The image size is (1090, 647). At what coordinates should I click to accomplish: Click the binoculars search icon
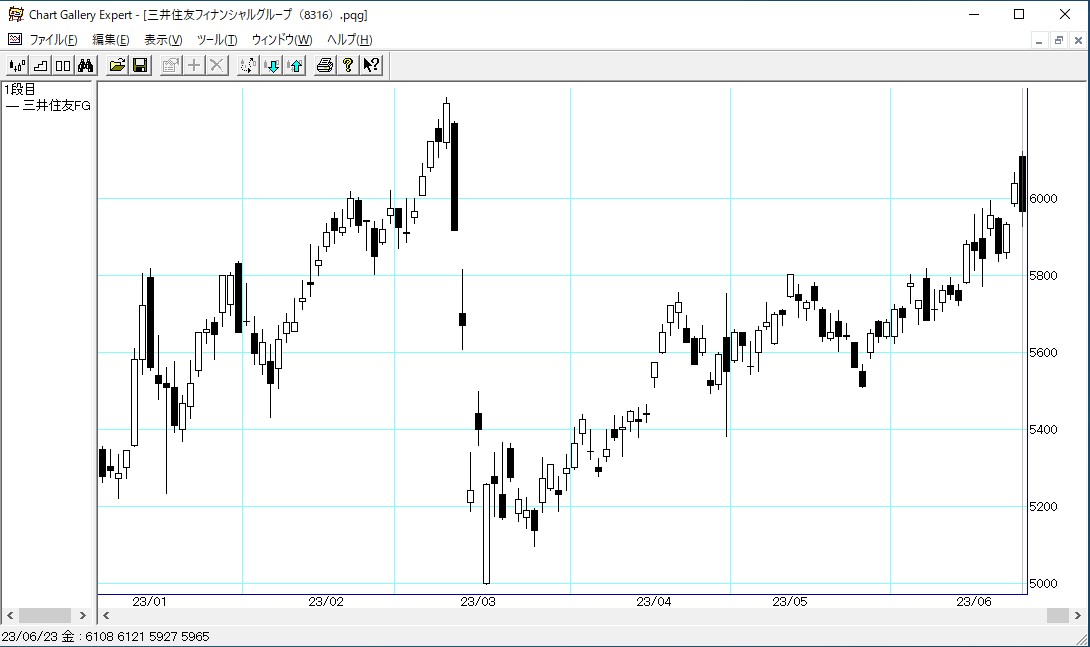(x=86, y=66)
